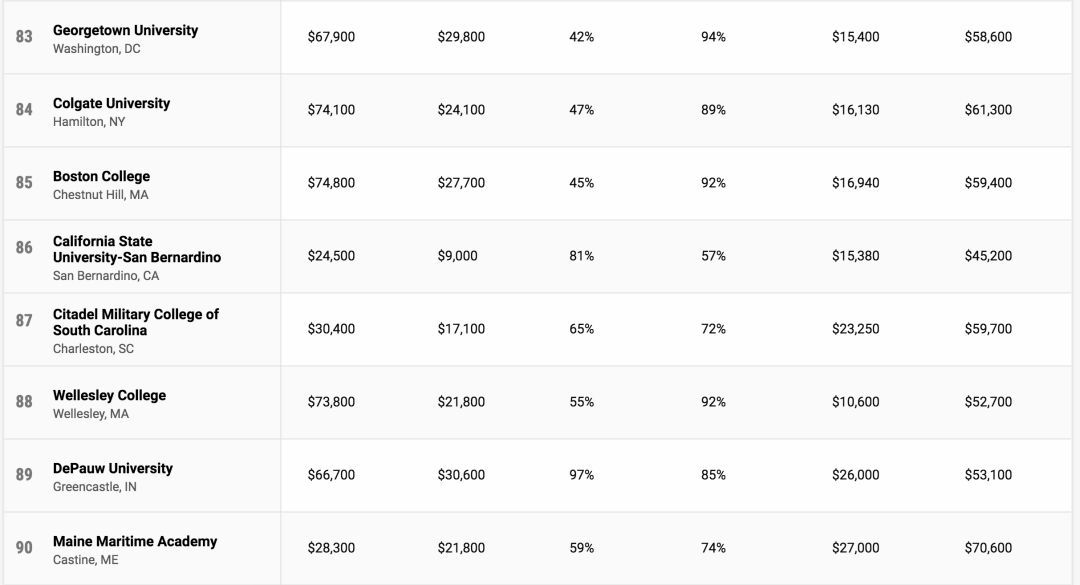Open the Wellesley College link
1080x585 pixels.
point(109,395)
